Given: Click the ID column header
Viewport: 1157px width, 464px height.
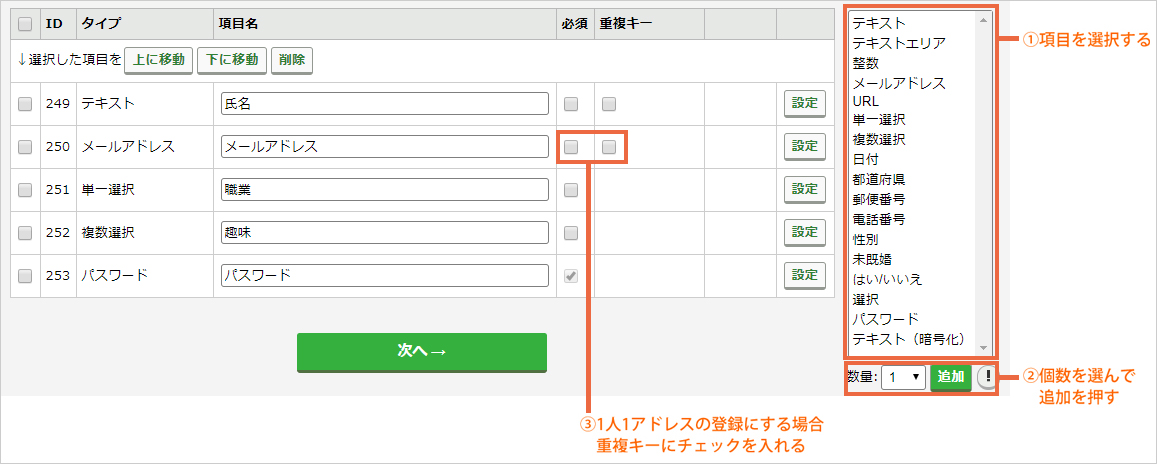Looking at the screenshot, I should point(54,23).
